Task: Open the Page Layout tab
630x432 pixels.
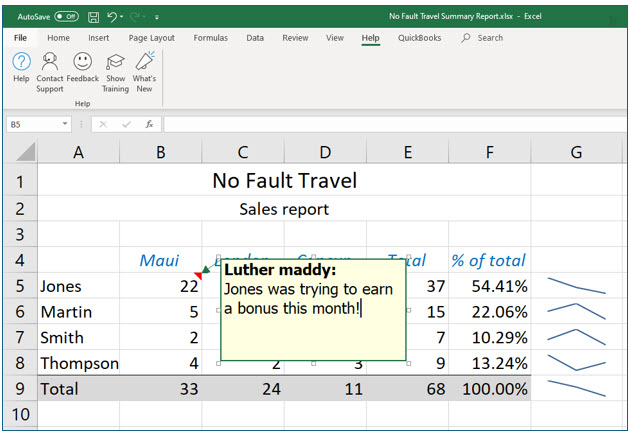Action: 151,38
